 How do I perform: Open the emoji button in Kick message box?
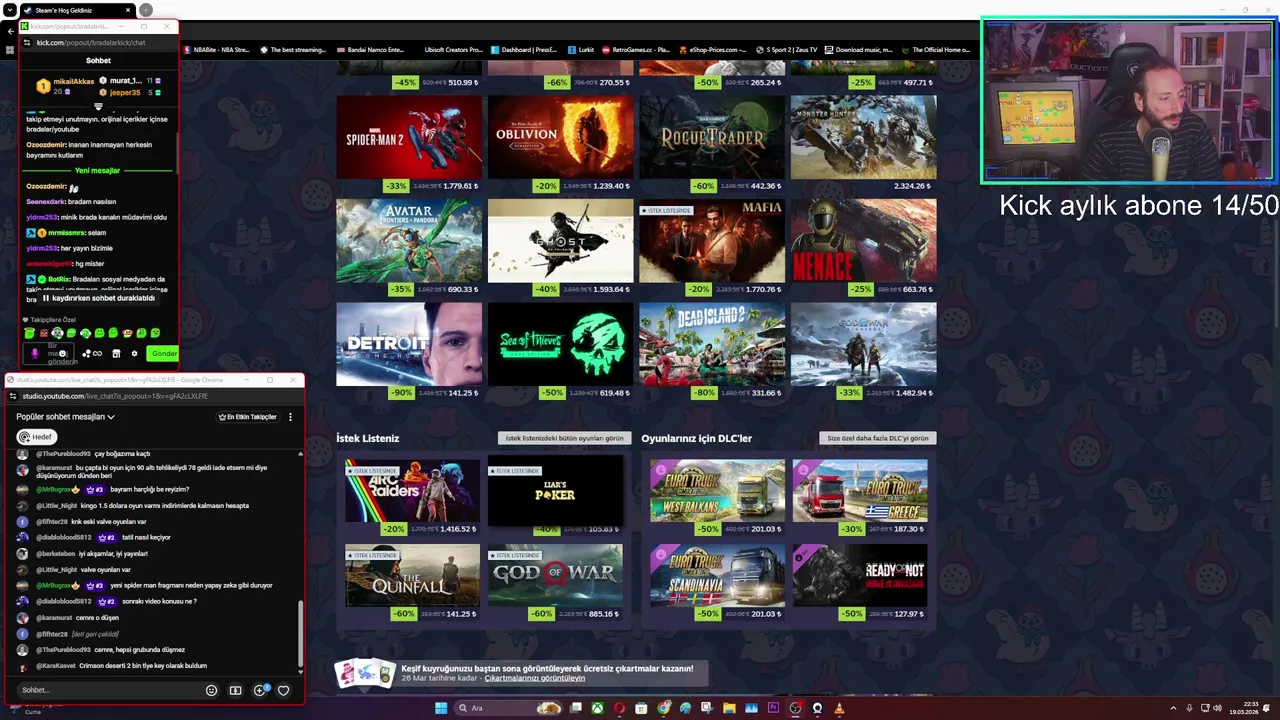pyautogui.click(x=63, y=353)
